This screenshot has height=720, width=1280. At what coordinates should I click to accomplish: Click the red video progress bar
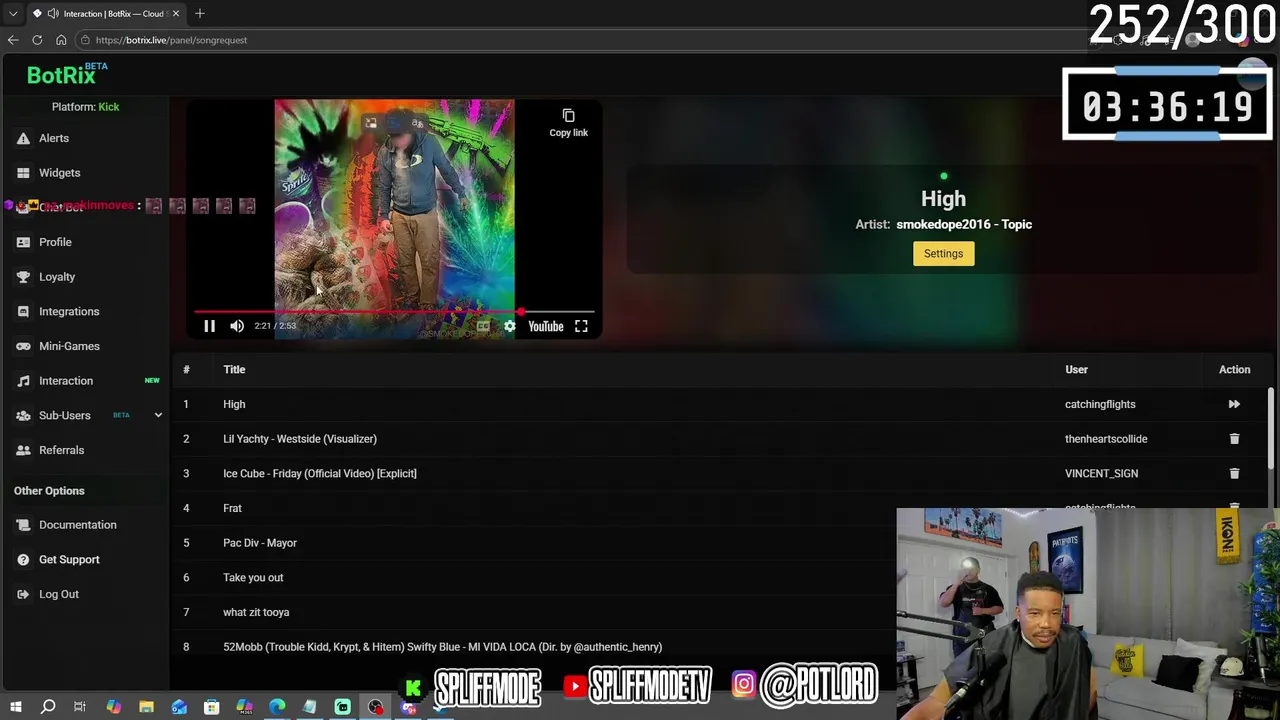click(395, 312)
